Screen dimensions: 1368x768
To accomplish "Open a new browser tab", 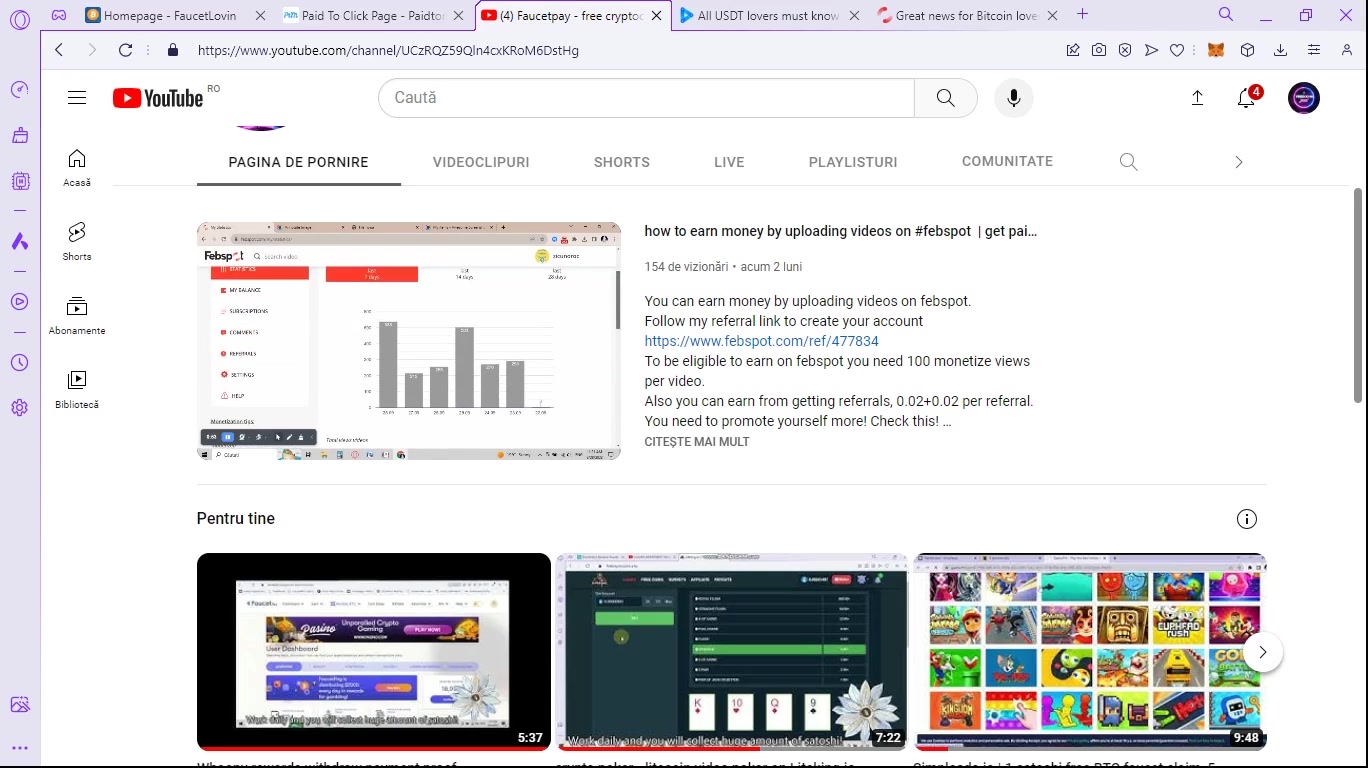I will point(1082,15).
